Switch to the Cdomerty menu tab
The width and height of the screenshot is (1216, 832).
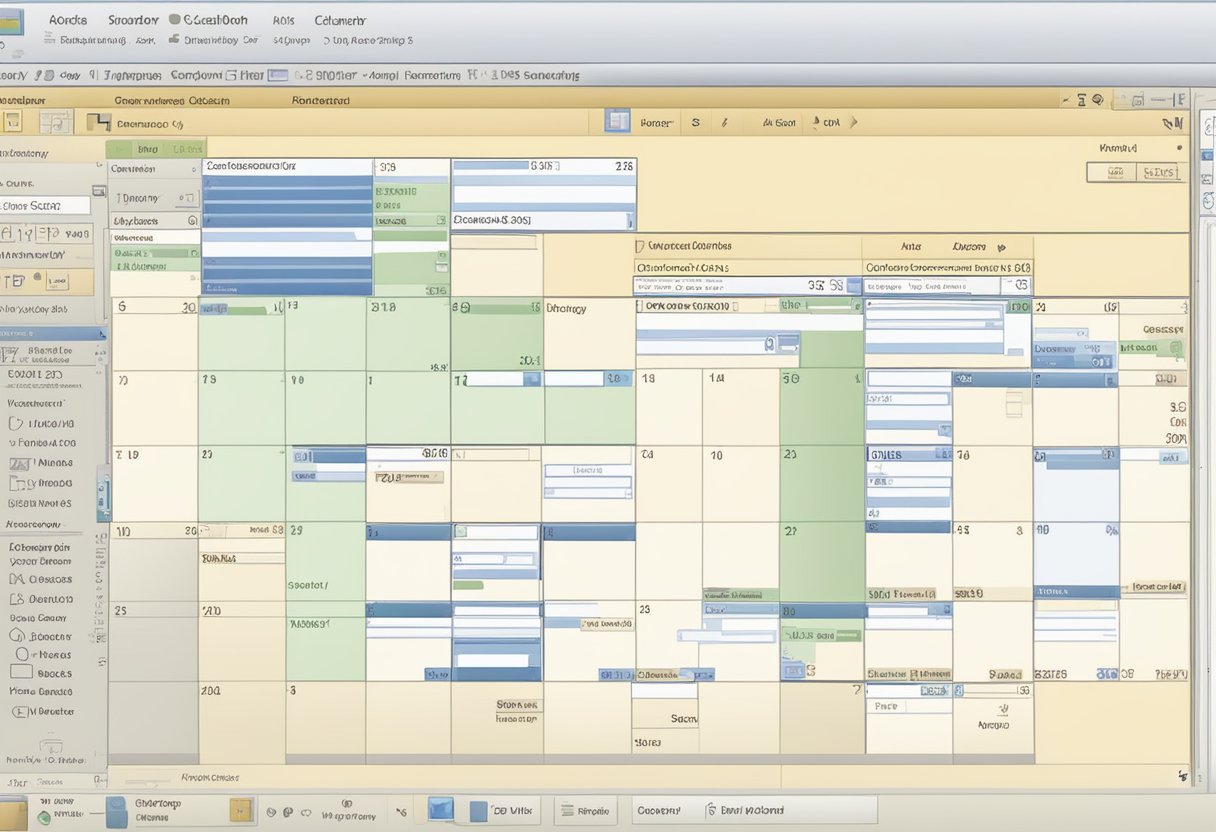(340, 20)
